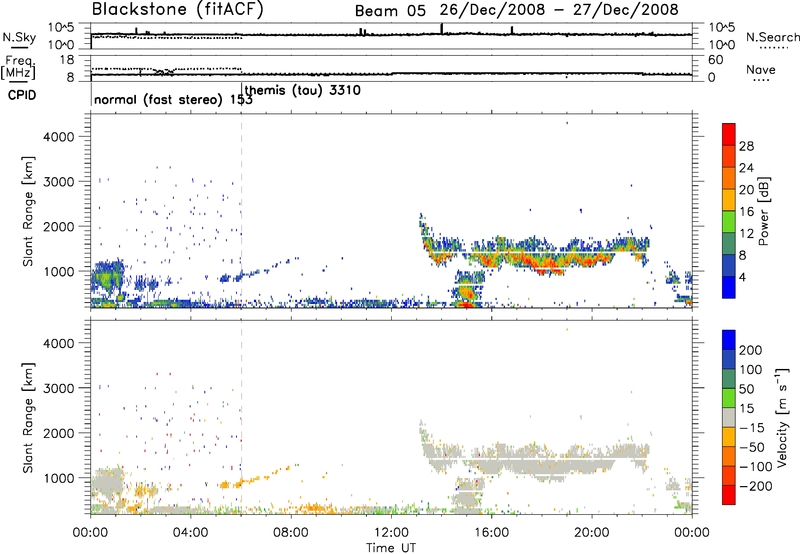The image size is (800, 554).
Task: Click the "1000" range tick in the velocity panel
Action: [58, 478]
